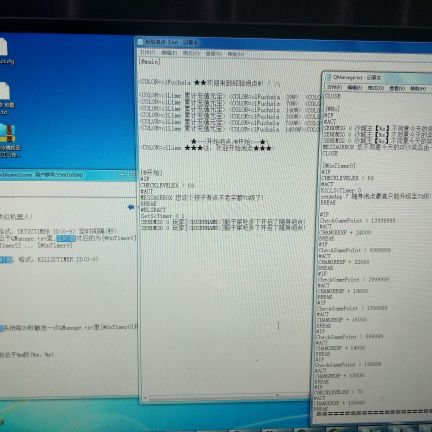This screenshot has width=432, height=432.
Task: Click the [@OnTimer9] text in the left window
Action: coord(54,245)
